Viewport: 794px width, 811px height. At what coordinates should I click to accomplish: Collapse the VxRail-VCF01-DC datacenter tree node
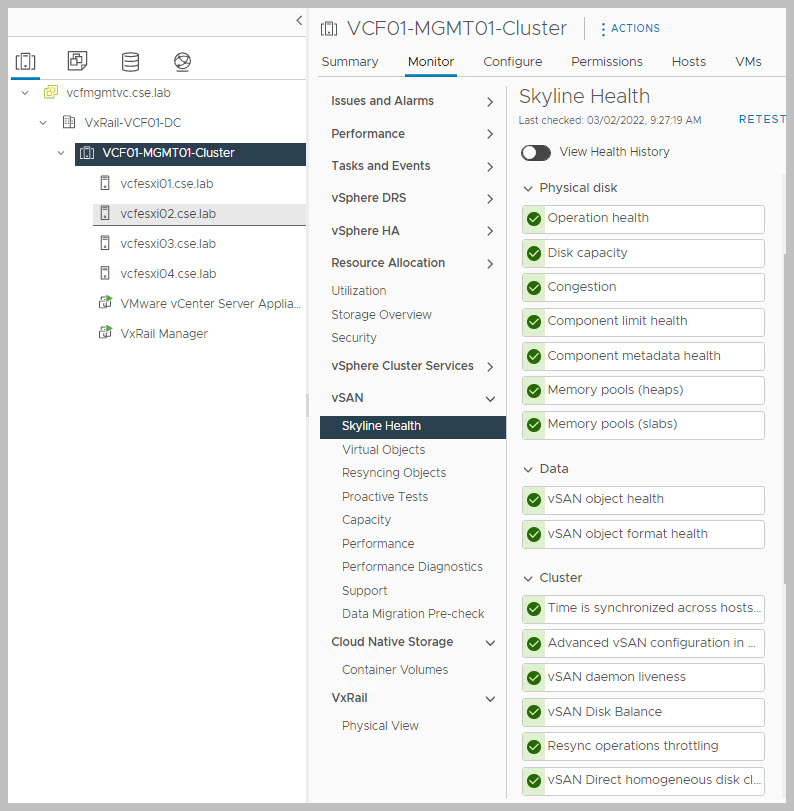43,123
